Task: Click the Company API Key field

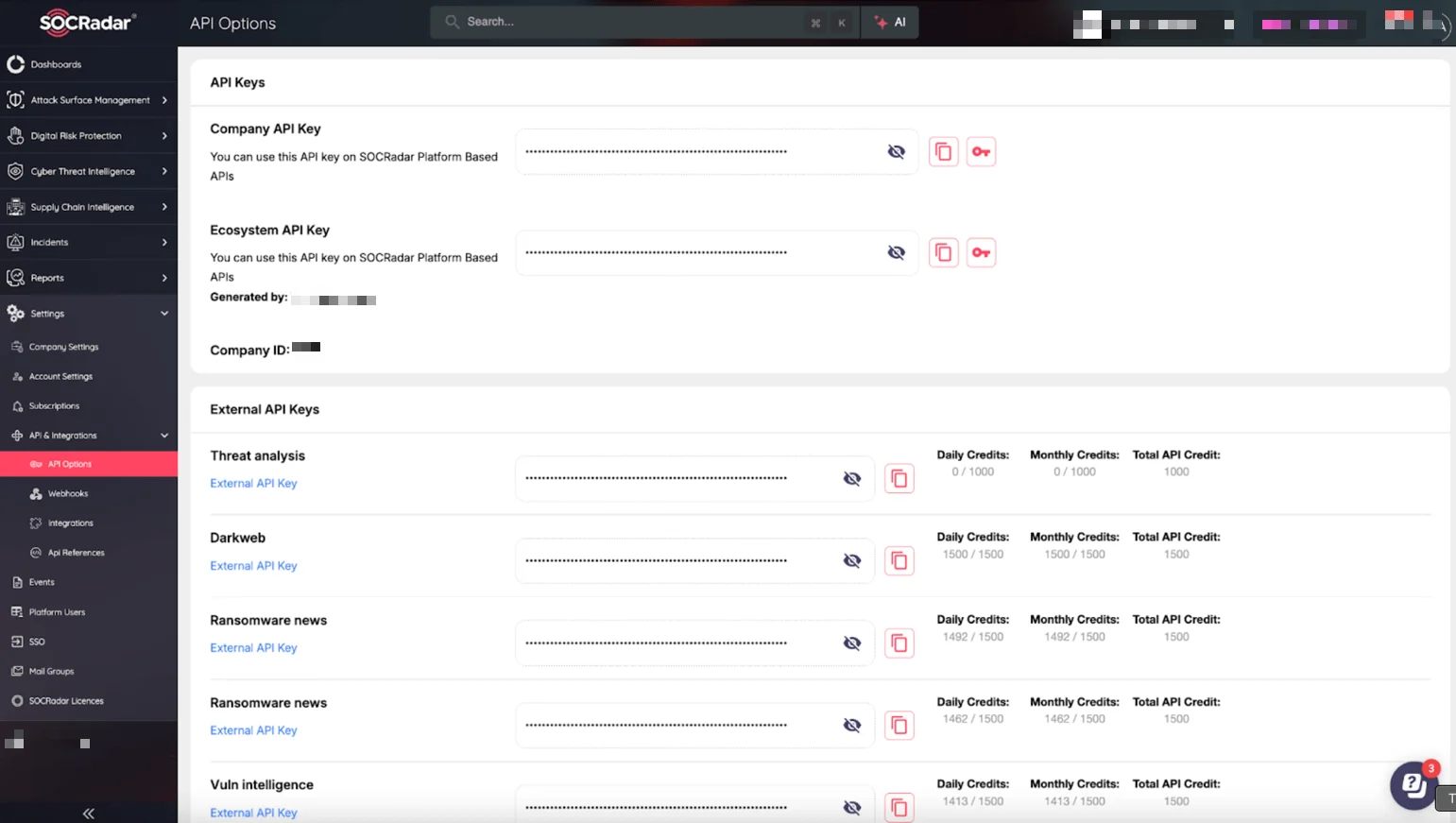Action: pyautogui.click(x=716, y=151)
